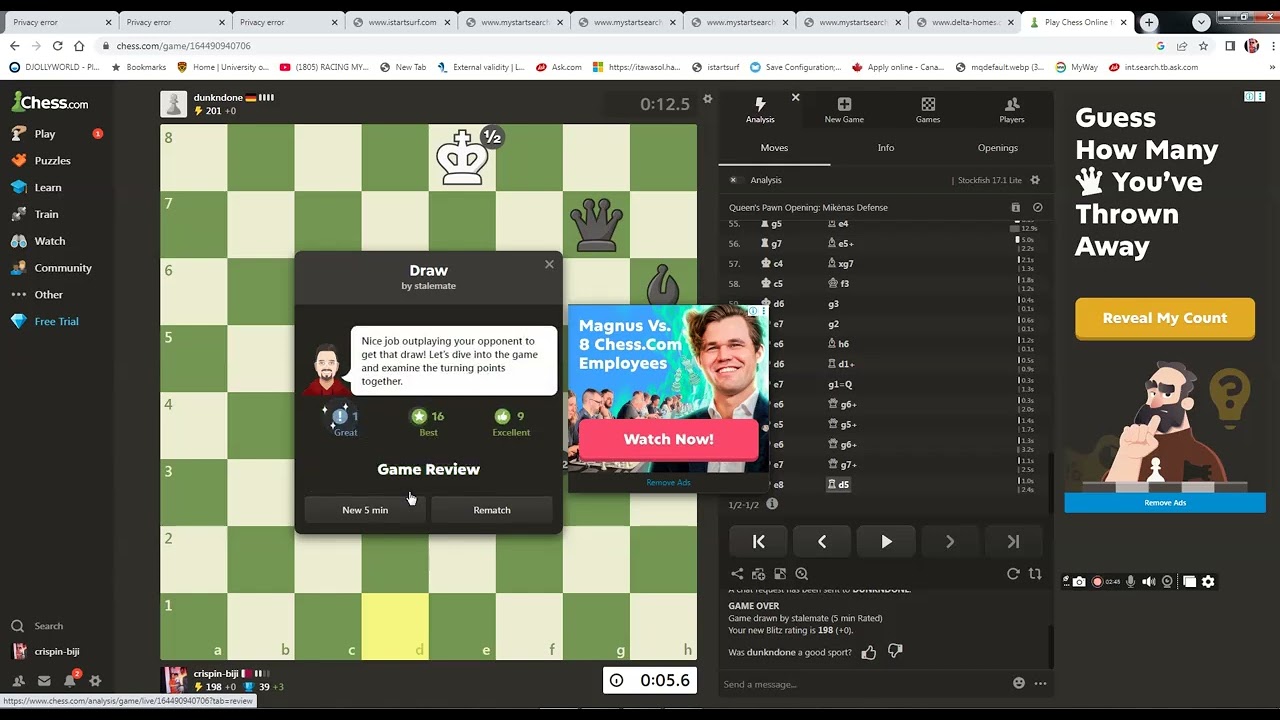Image resolution: width=1280 pixels, height=720 pixels.
Task: Click the circular check icon beside opening name
Action: click(1037, 208)
